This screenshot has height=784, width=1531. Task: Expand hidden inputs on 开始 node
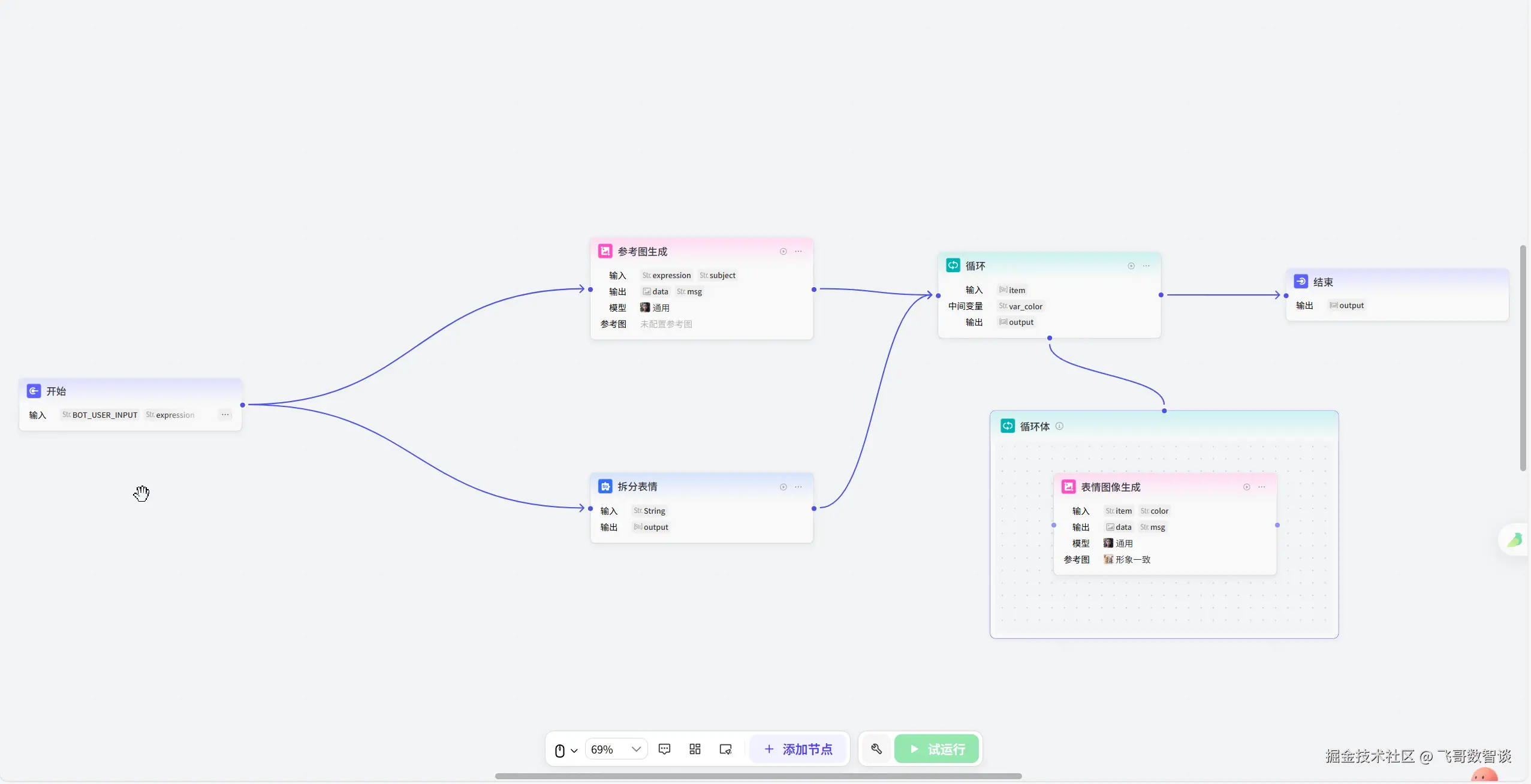[225, 414]
